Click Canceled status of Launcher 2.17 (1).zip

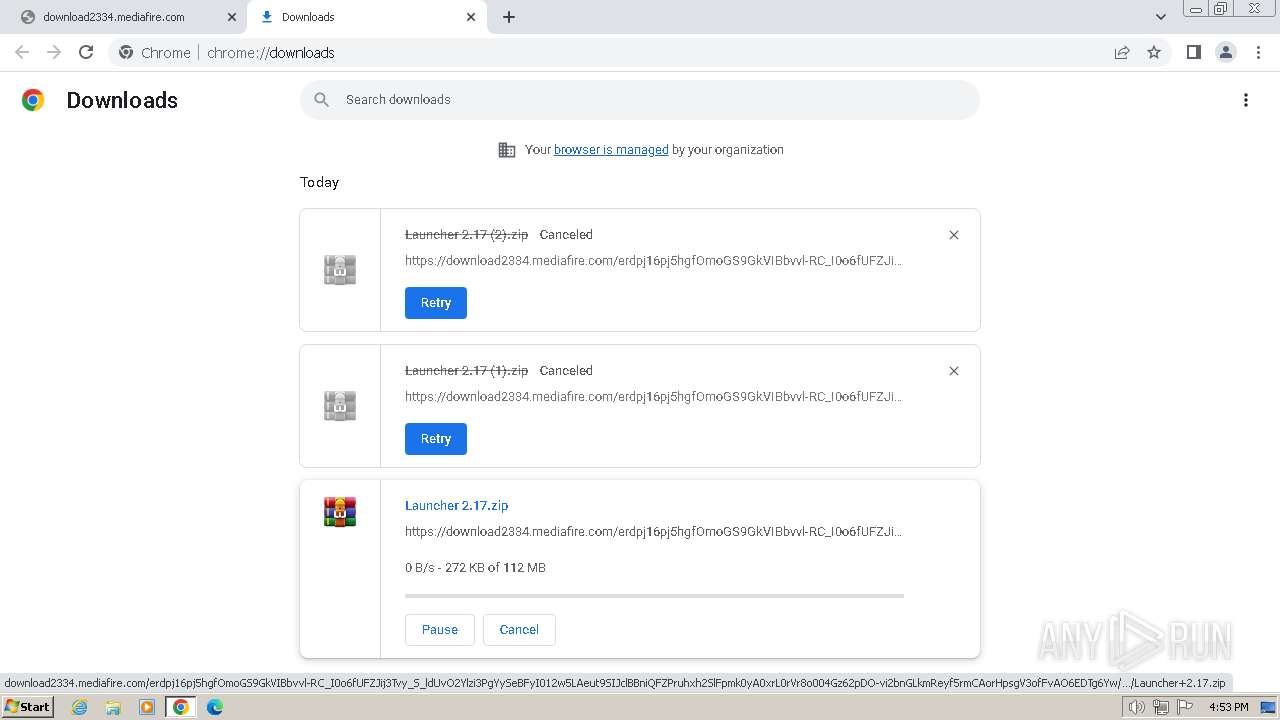[566, 371]
